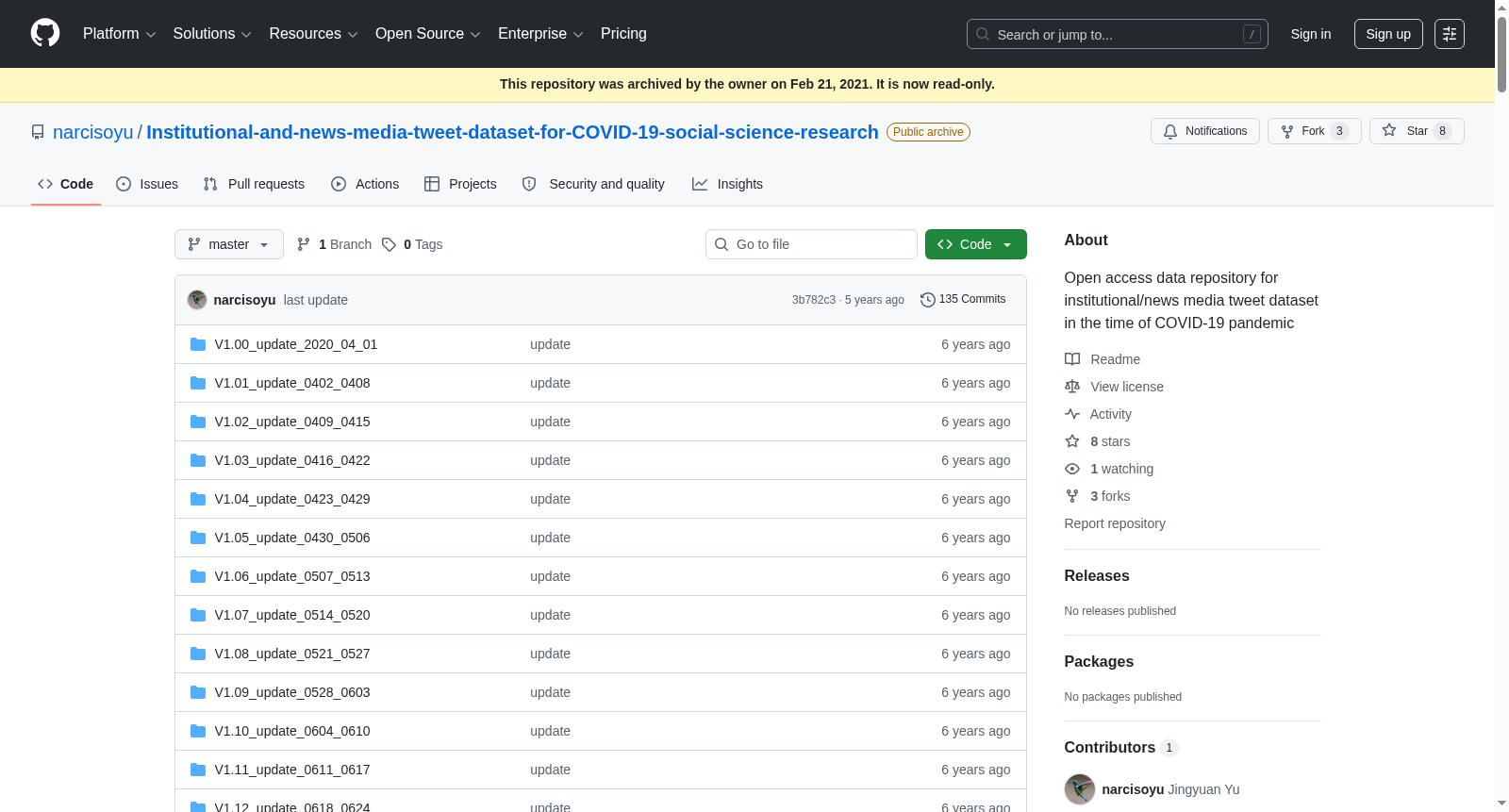Open View license with scale icon

[x=1114, y=387]
